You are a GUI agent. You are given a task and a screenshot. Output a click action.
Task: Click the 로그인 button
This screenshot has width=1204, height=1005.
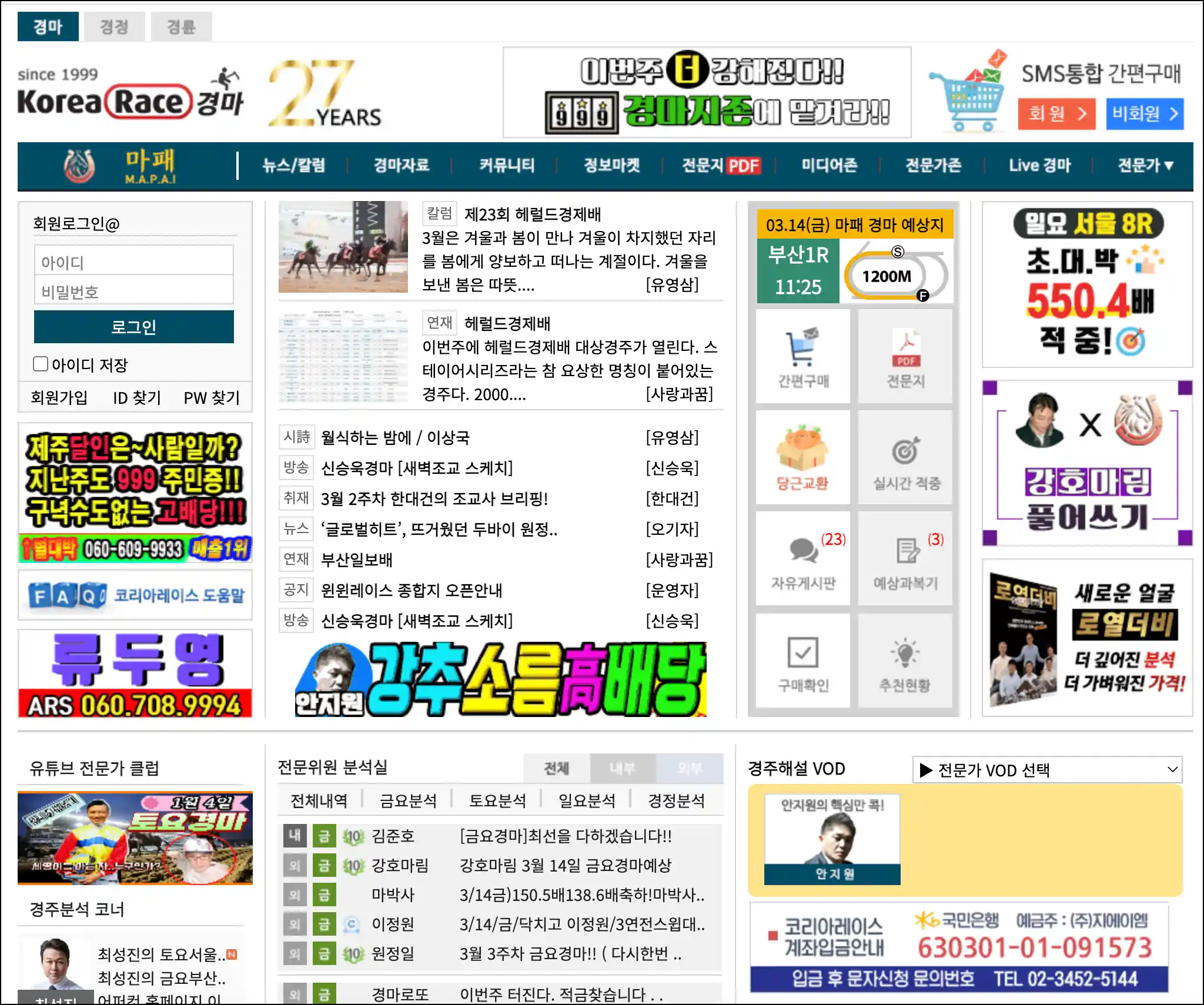coord(134,327)
